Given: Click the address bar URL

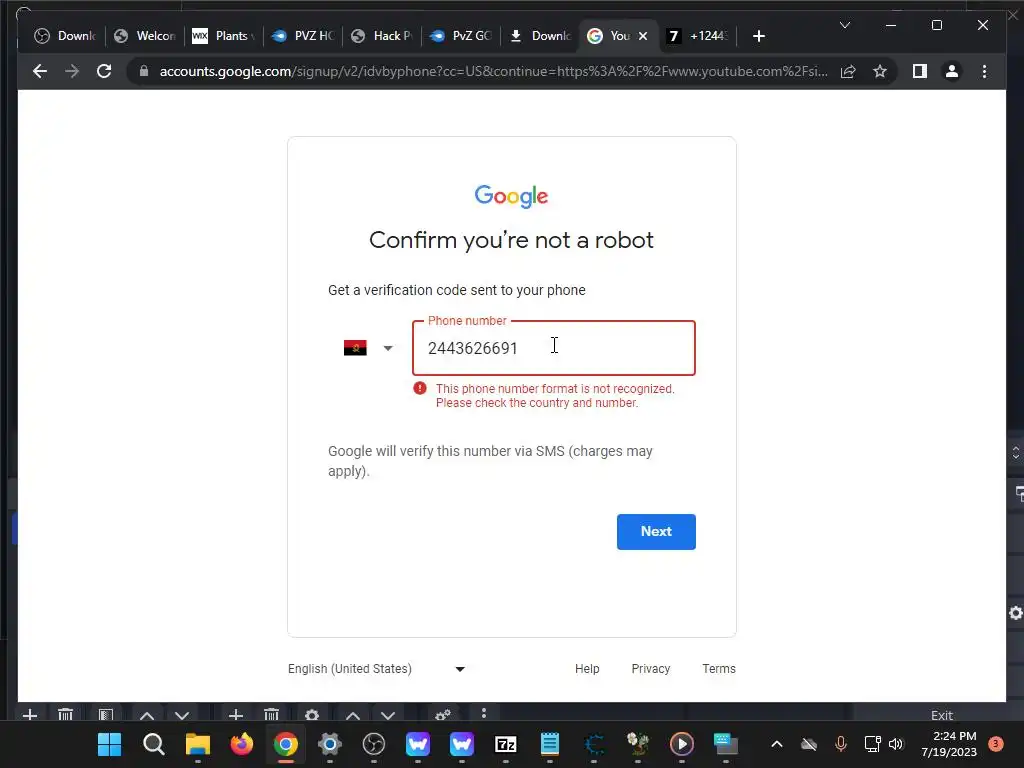Looking at the screenshot, I should click(x=494, y=71).
